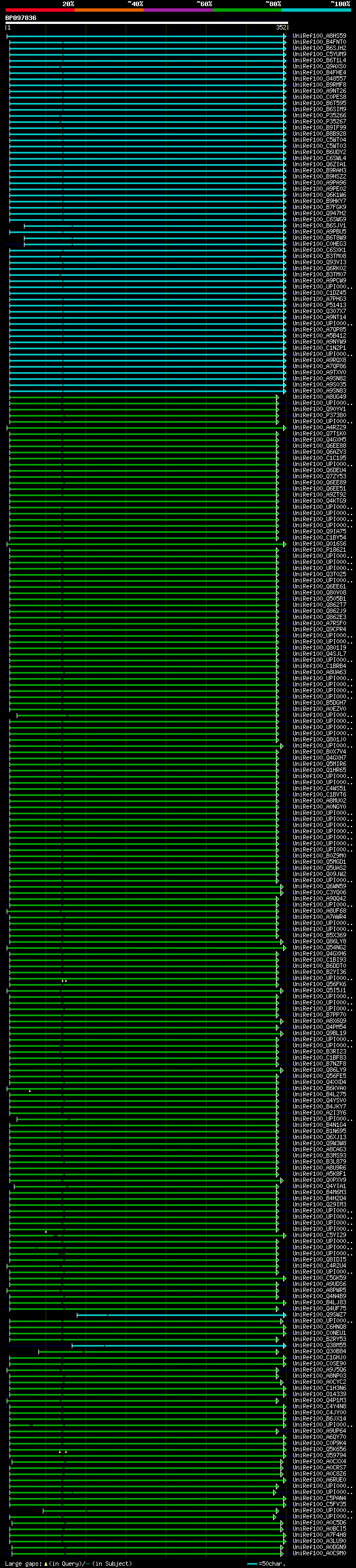356x1568 pixels.
Task: Select label UniRef100_B6JX14
Action: pyautogui.click(x=319, y=1419)
